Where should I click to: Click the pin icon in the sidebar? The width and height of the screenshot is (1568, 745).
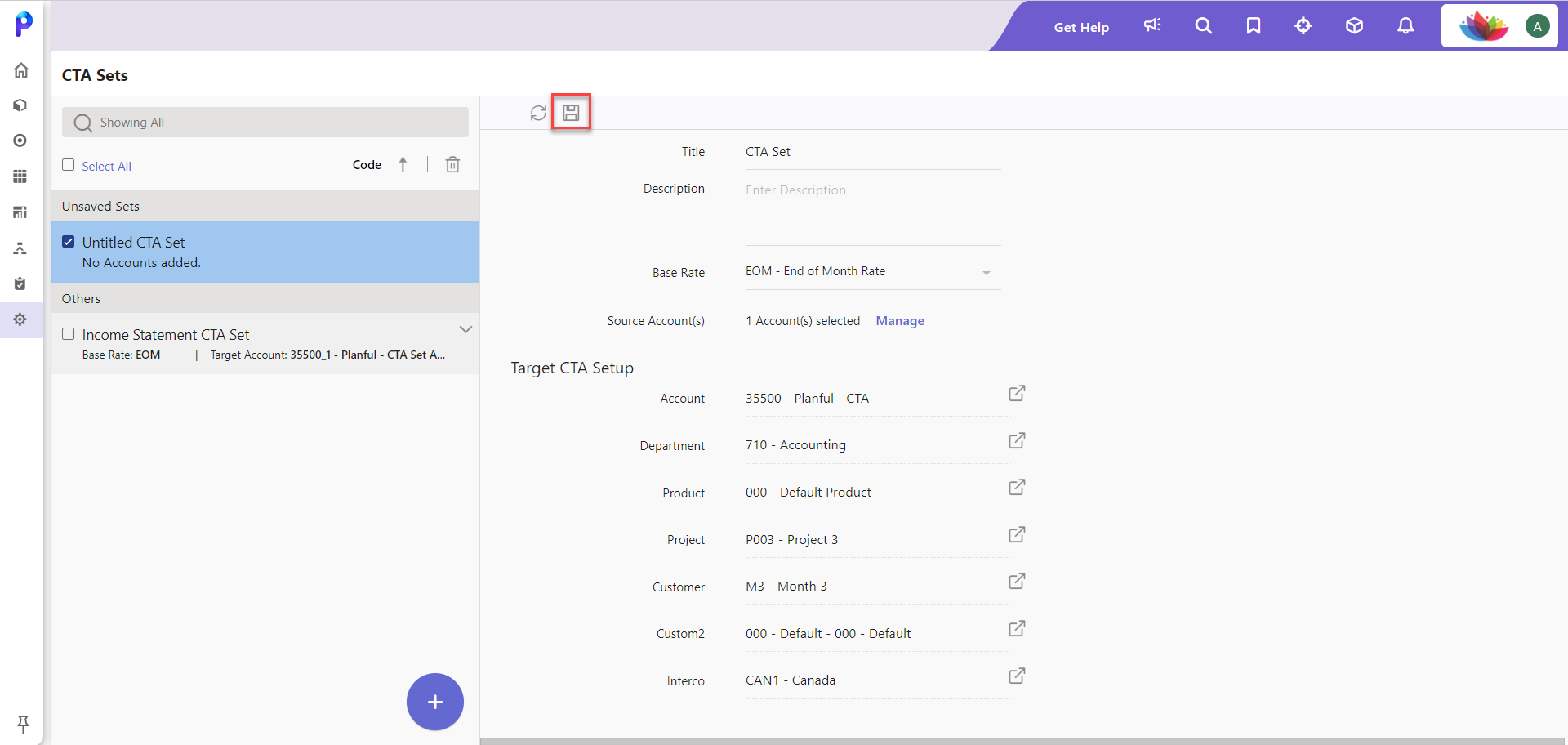pos(23,724)
